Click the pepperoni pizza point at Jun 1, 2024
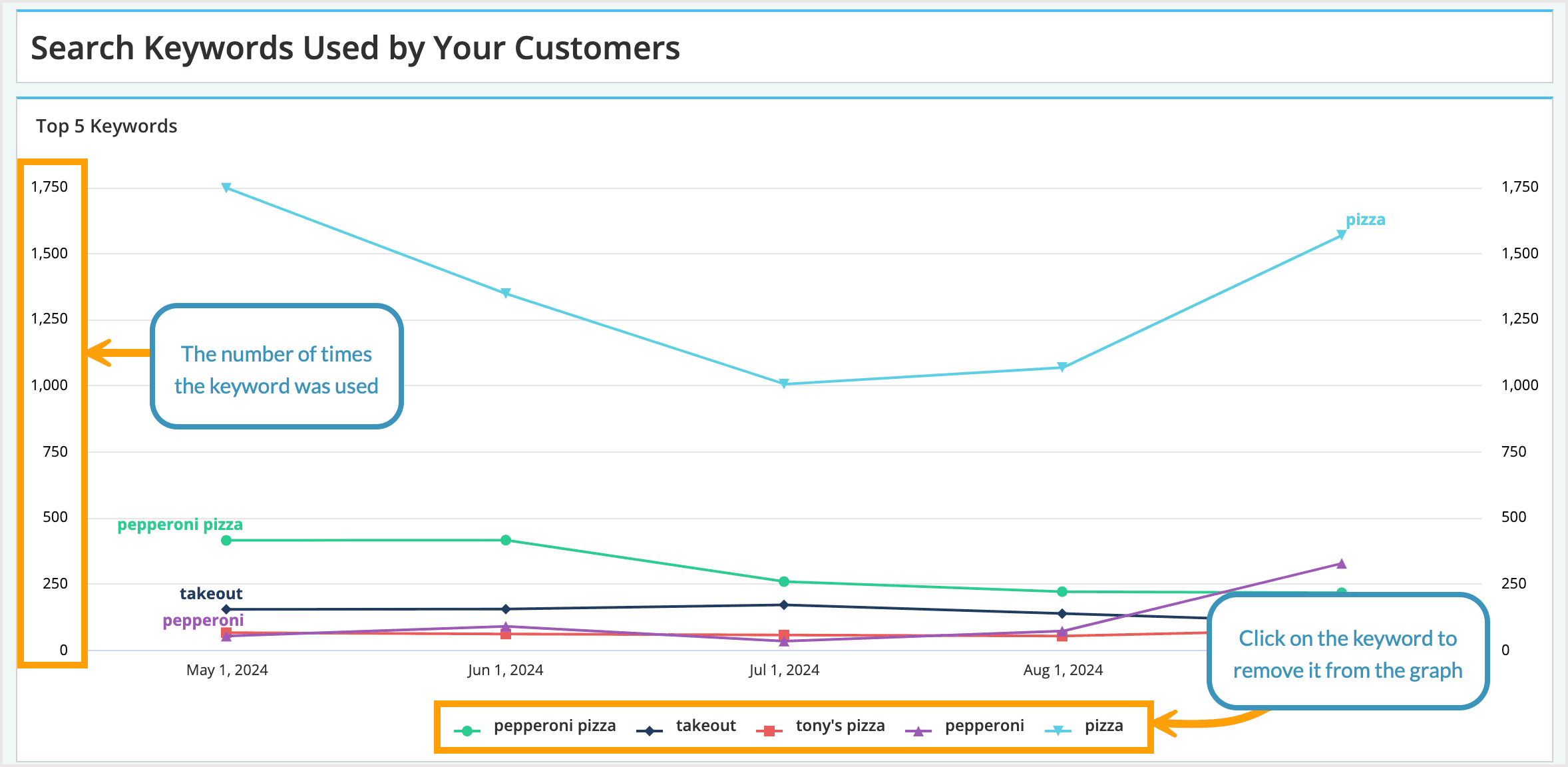1568x767 pixels. (506, 540)
